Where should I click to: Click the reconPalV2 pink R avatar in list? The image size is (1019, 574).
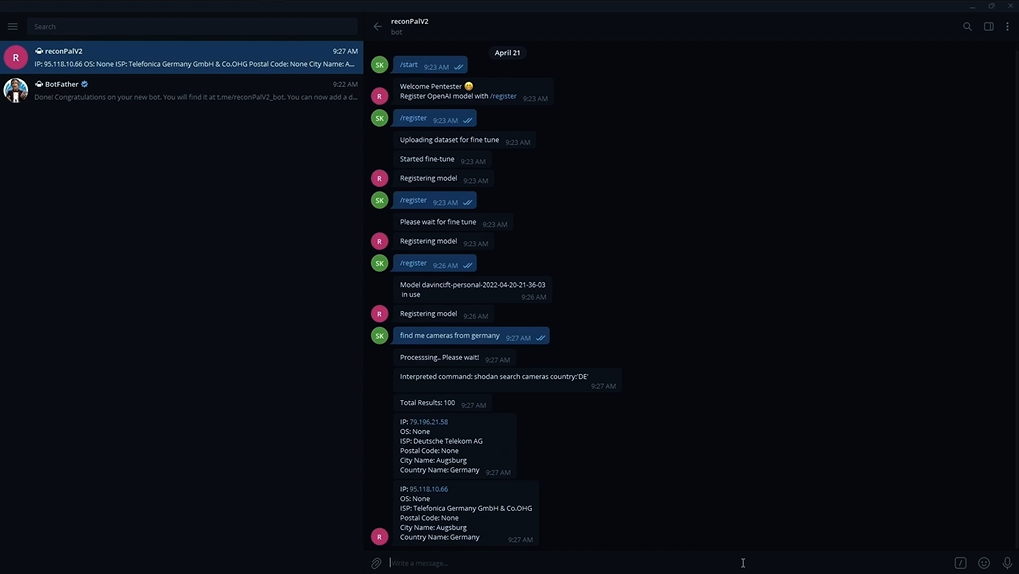coord(16,57)
